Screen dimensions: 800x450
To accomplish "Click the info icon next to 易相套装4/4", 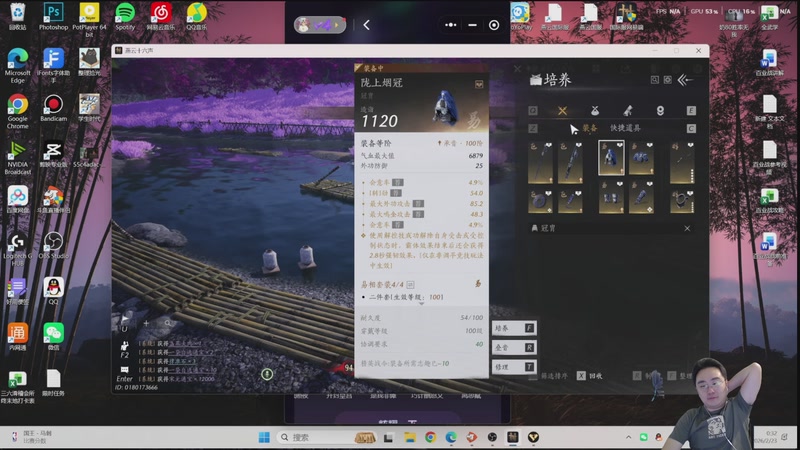I will 410,285.
